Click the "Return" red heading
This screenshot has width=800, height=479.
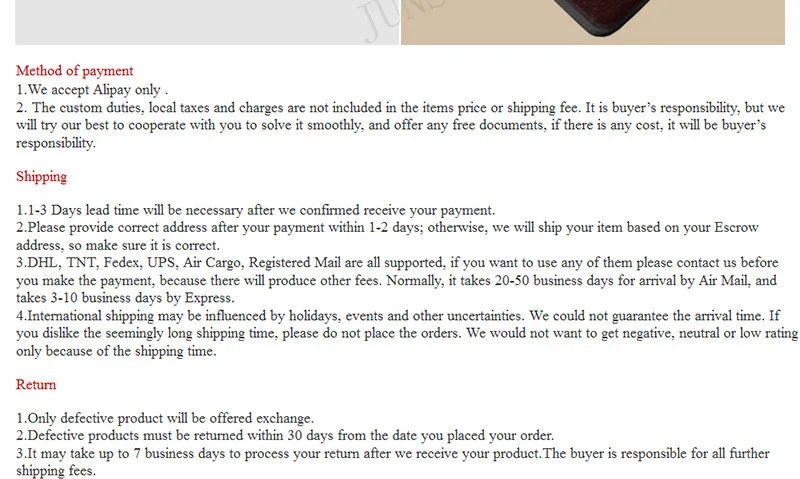click(36, 384)
